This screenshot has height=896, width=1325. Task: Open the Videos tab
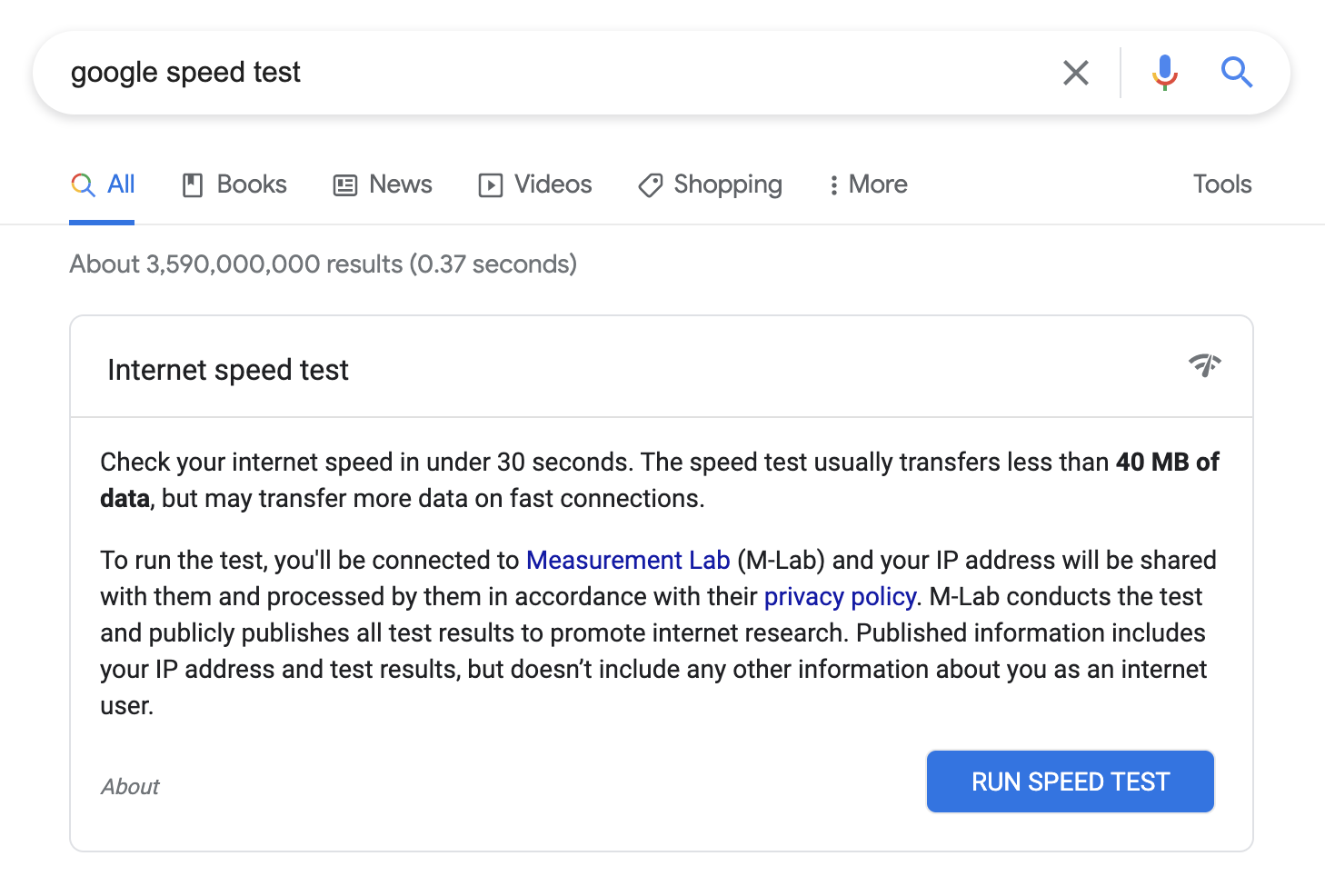click(x=535, y=184)
